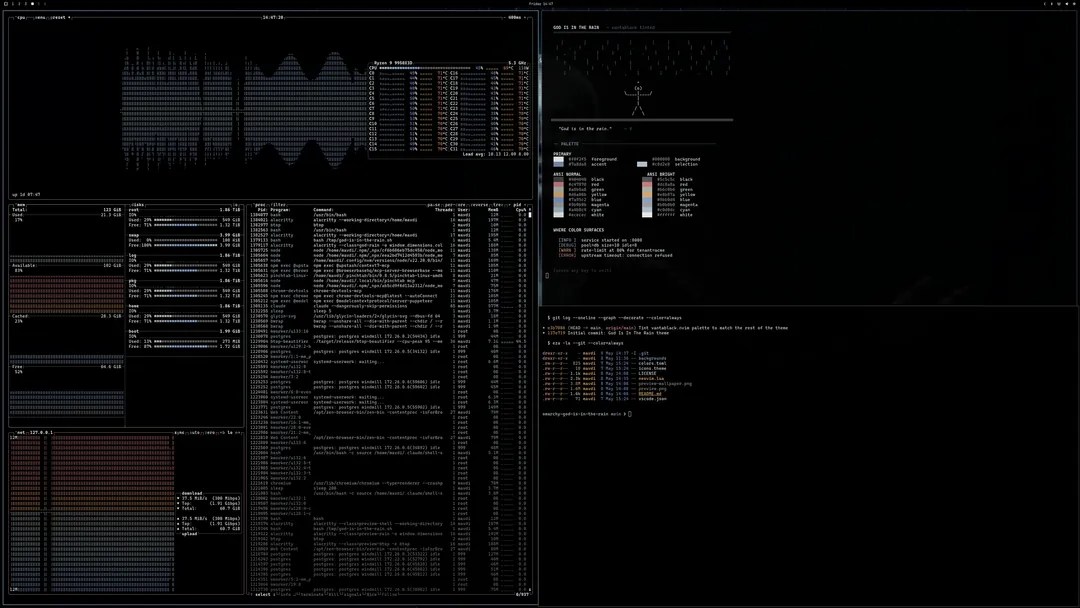Image resolution: width=1080 pixels, height=608 pixels.
Task: Toggle pause in process list header
Action: [434, 205]
